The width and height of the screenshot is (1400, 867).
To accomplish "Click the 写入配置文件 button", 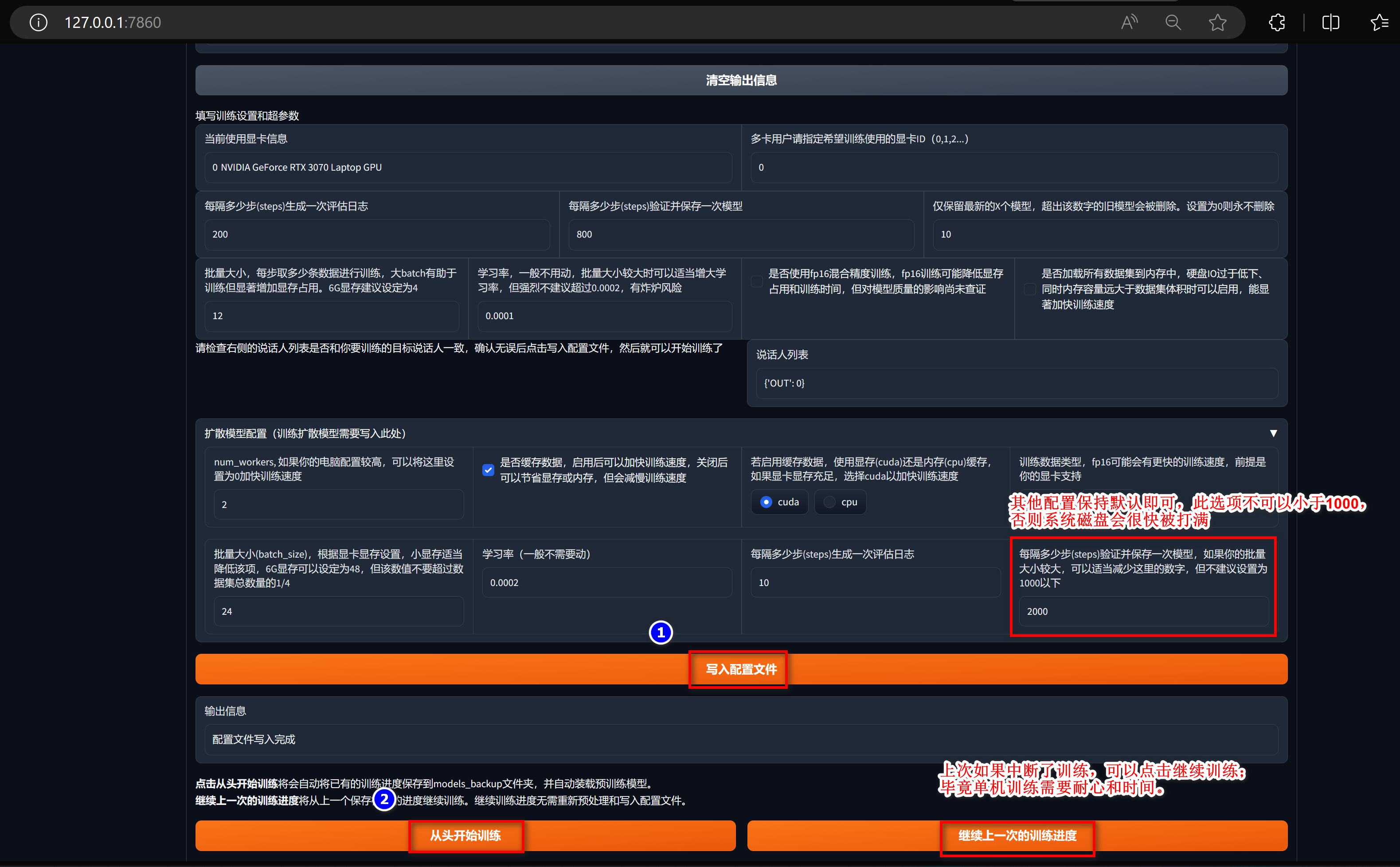I will coord(740,669).
